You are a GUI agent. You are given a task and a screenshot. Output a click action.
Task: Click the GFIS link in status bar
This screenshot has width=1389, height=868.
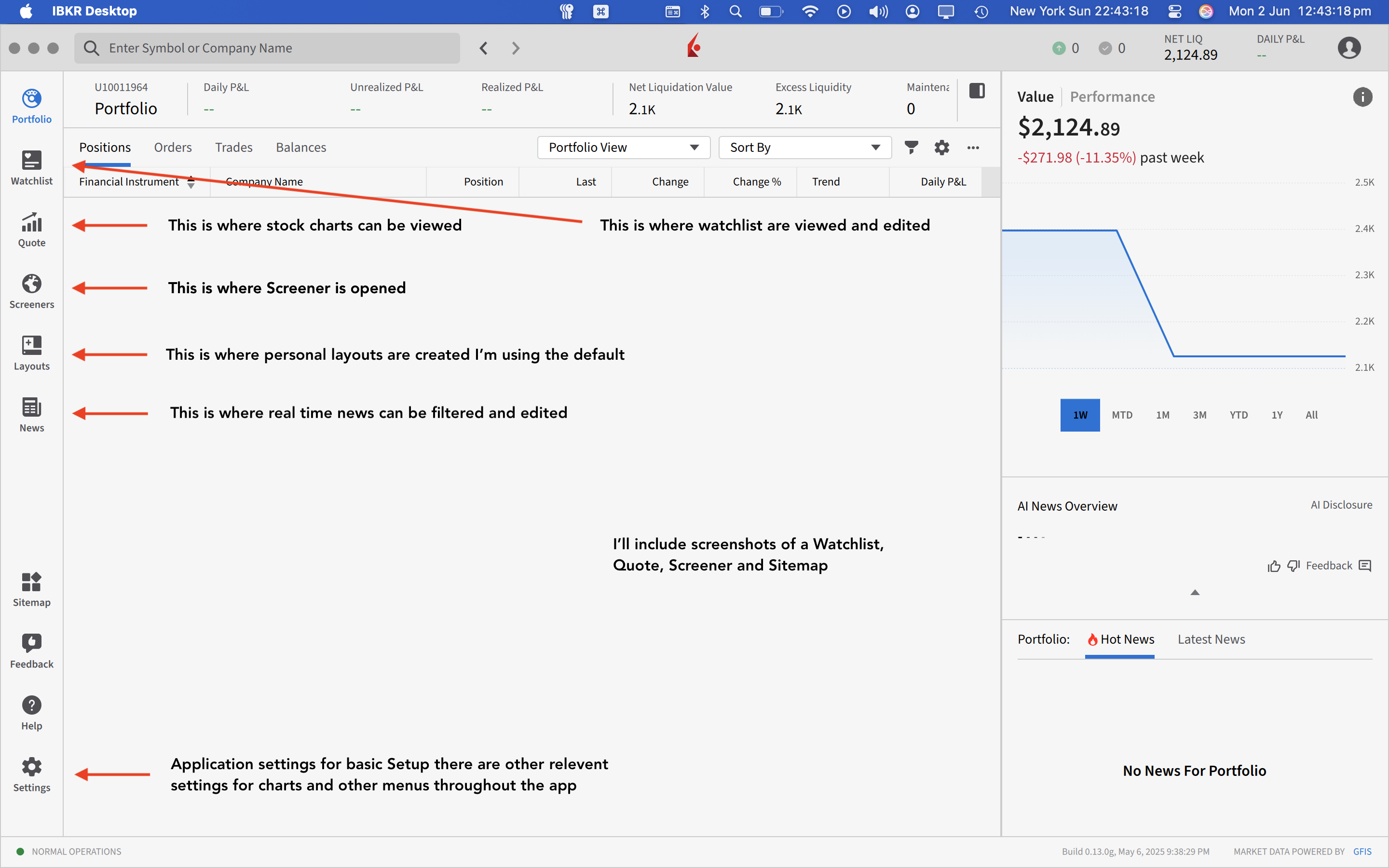(1362, 852)
